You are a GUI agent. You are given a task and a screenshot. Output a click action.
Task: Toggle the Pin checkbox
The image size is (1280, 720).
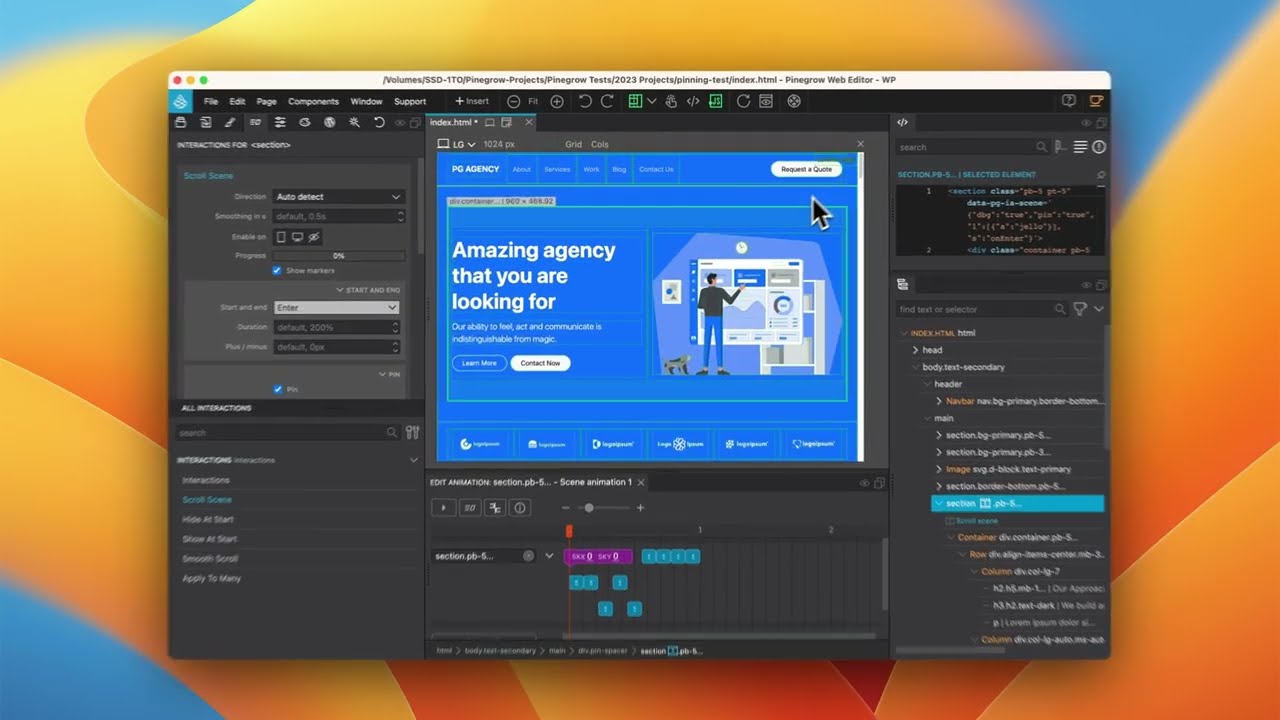coord(277,389)
